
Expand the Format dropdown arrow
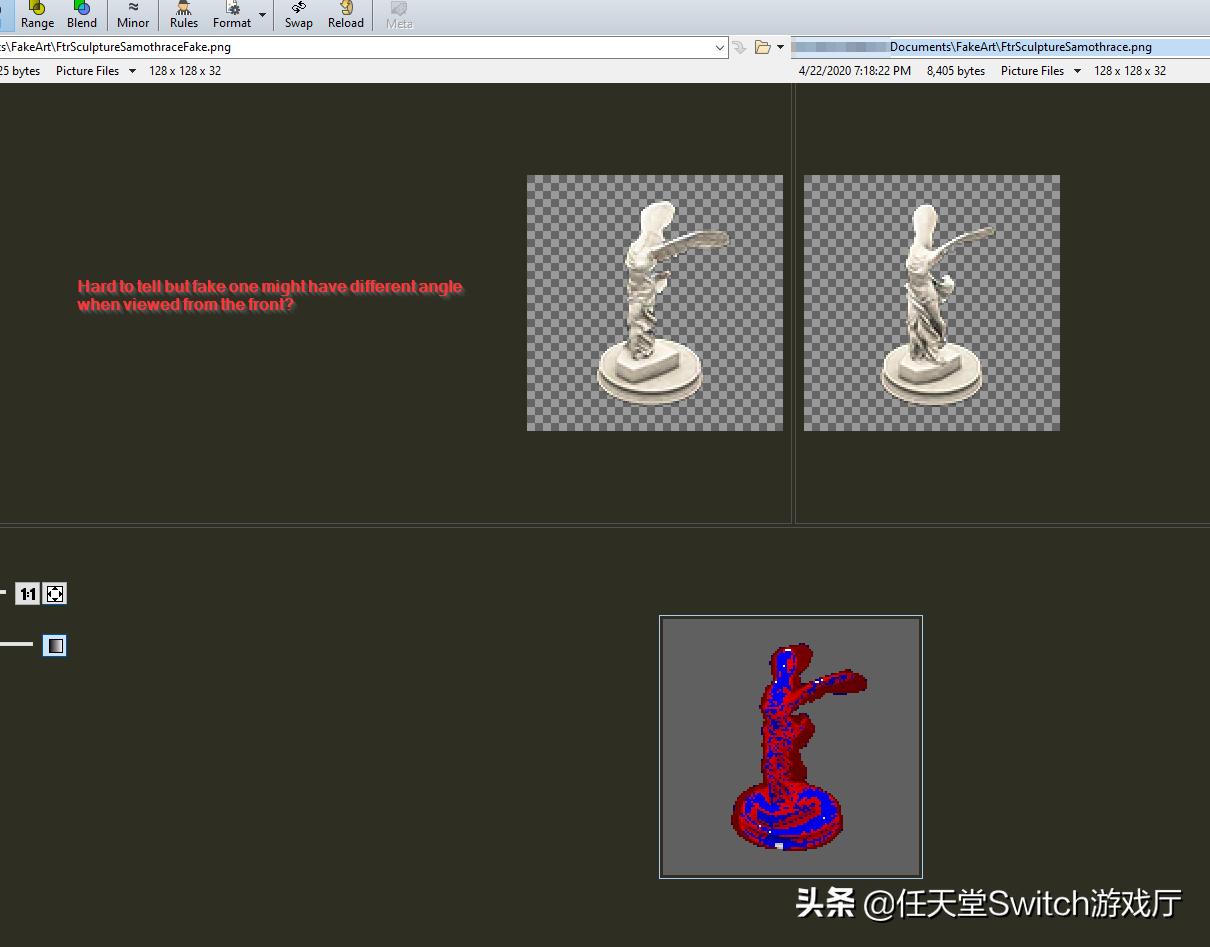point(263,15)
